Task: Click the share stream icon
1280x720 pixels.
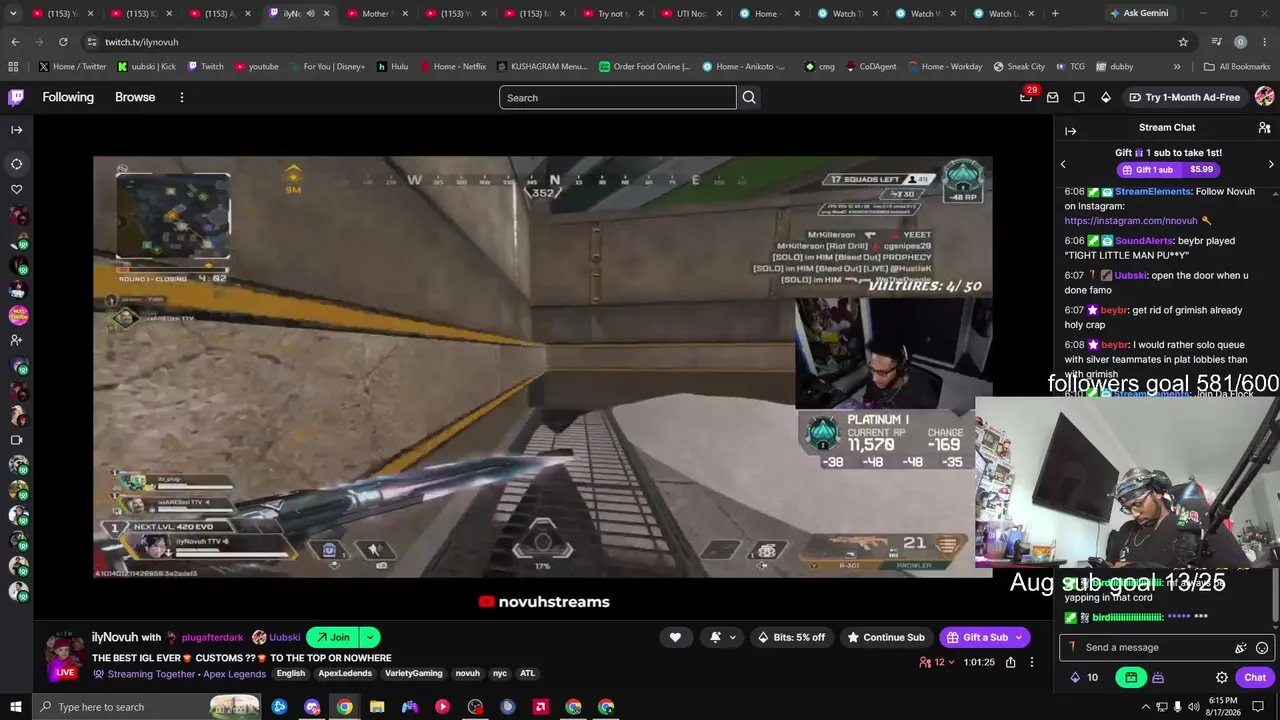Action: pyautogui.click(x=1010, y=662)
